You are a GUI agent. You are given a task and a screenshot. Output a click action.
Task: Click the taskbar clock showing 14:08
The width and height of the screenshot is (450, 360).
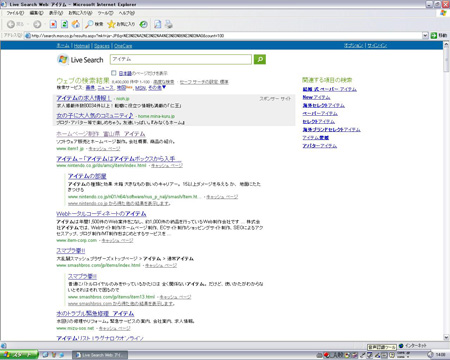(x=440, y=355)
